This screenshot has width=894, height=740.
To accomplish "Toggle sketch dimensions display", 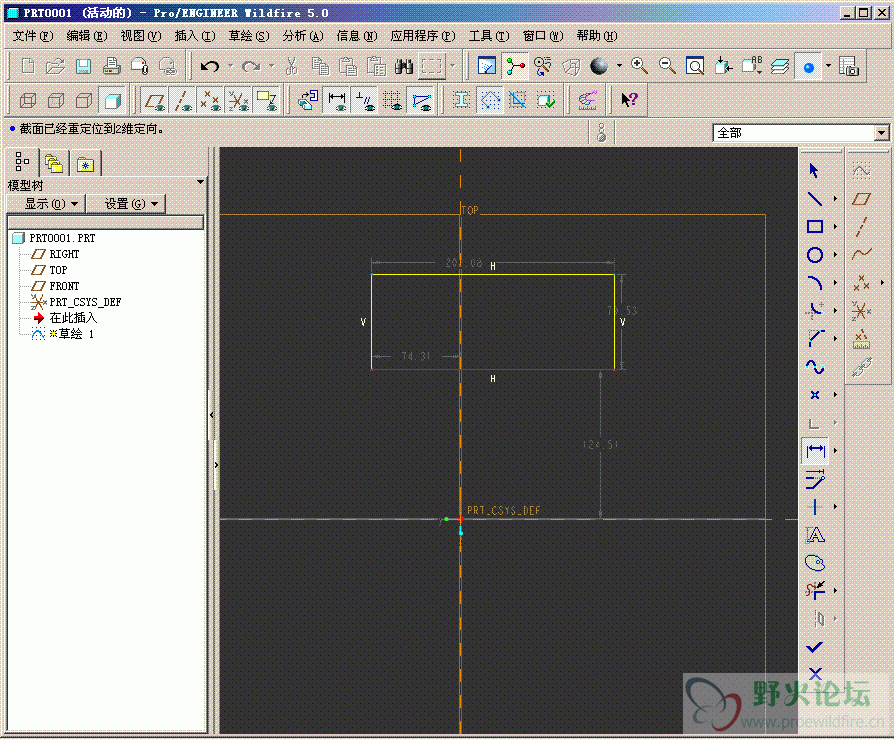I will (336, 101).
